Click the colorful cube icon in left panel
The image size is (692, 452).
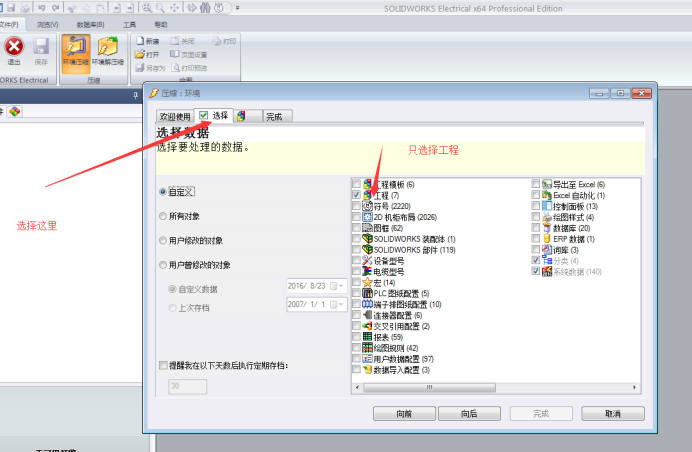[15, 111]
